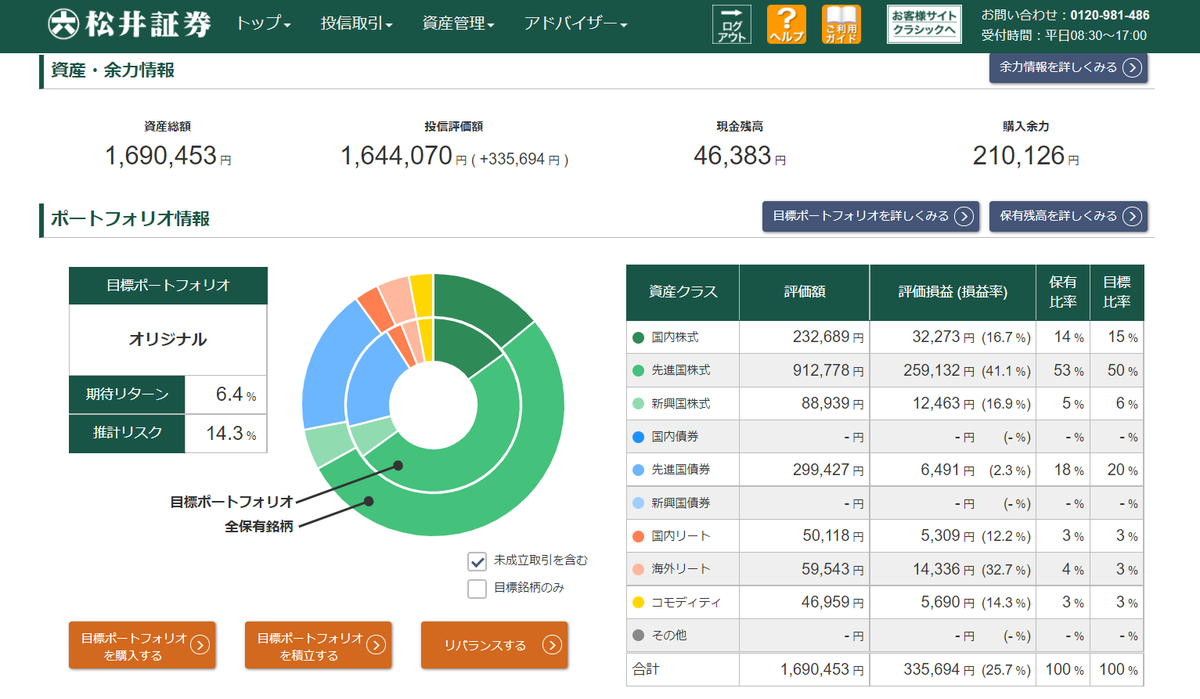Click 国内株式 valuation 232,689
The width and height of the screenshot is (1200, 699).
pos(819,337)
